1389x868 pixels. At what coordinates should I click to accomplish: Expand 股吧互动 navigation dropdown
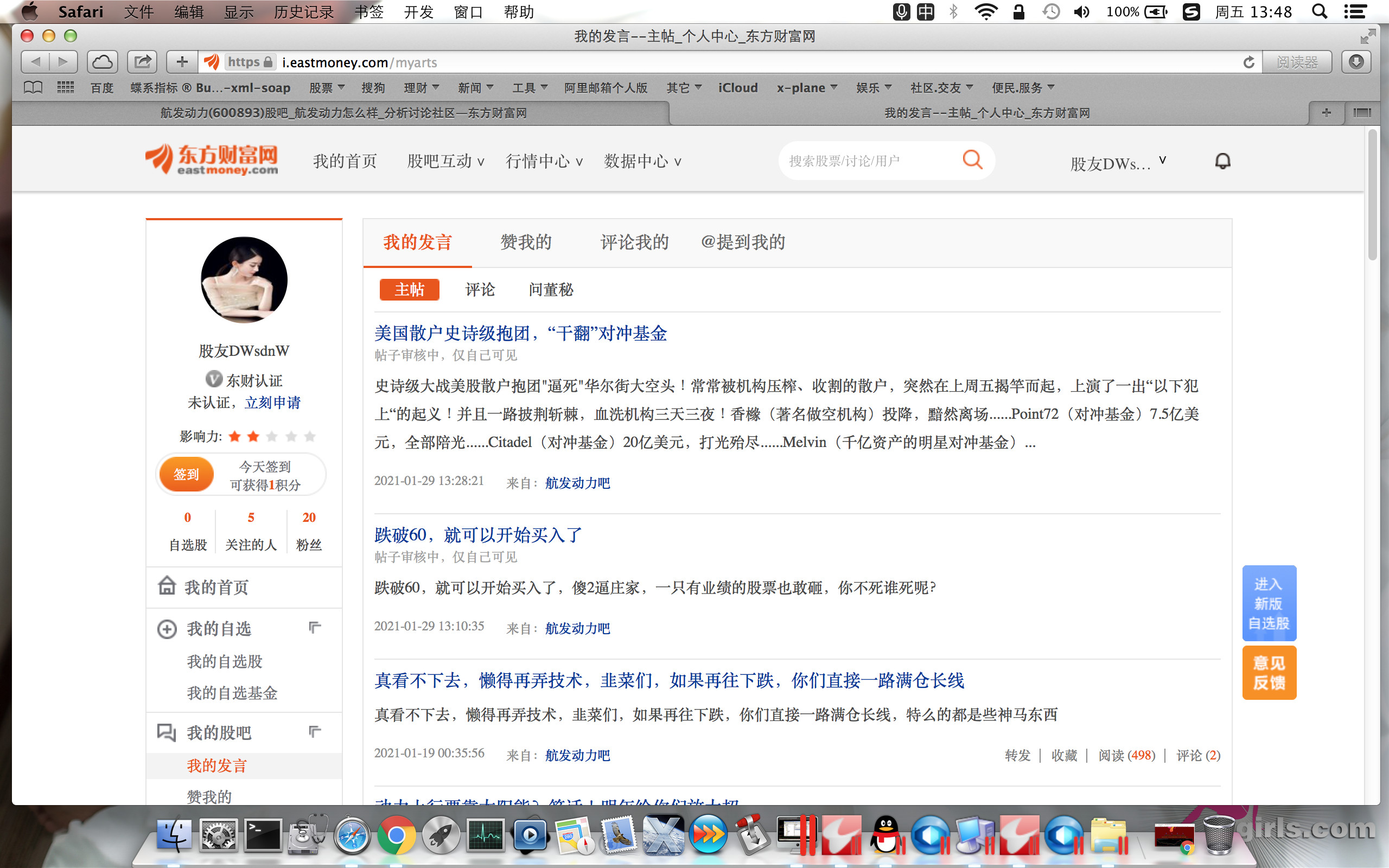(x=445, y=162)
